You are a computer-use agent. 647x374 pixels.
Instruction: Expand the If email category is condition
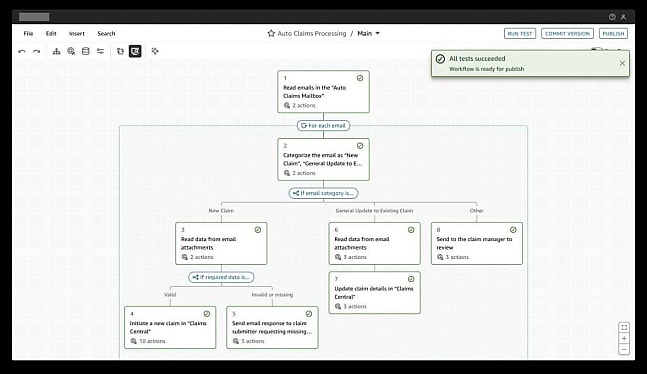(x=323, y=193)
